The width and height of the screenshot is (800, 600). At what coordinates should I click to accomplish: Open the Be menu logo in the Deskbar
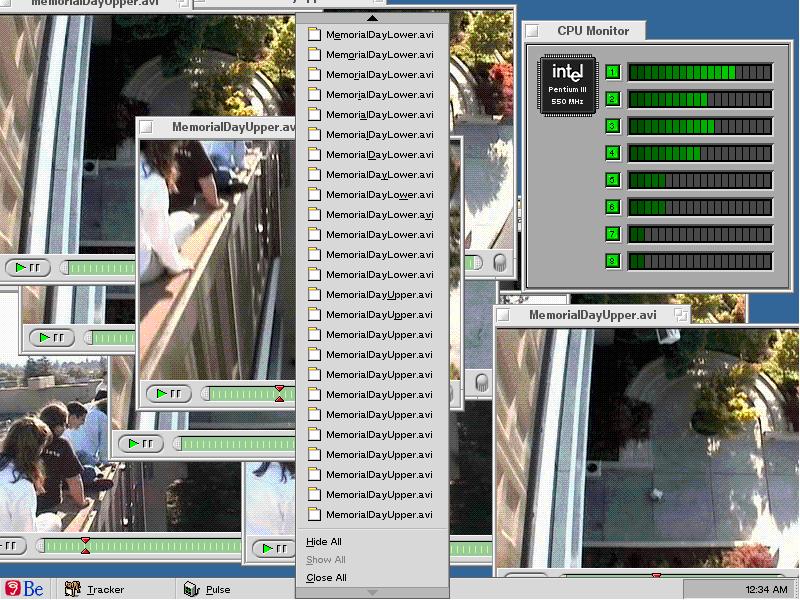click(x=24, y=589)
